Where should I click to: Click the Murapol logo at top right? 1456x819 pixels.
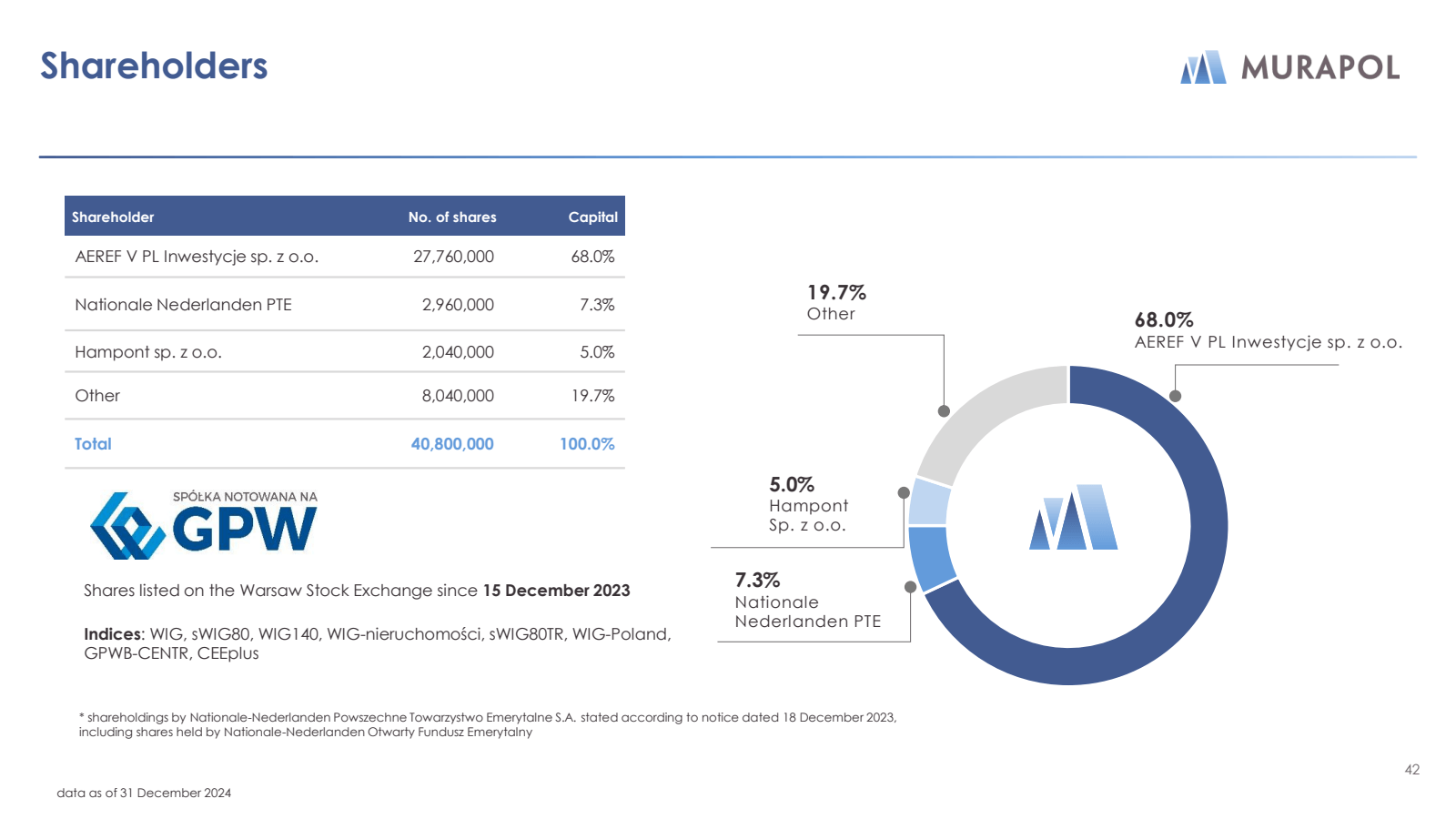tap(1289, 67)
